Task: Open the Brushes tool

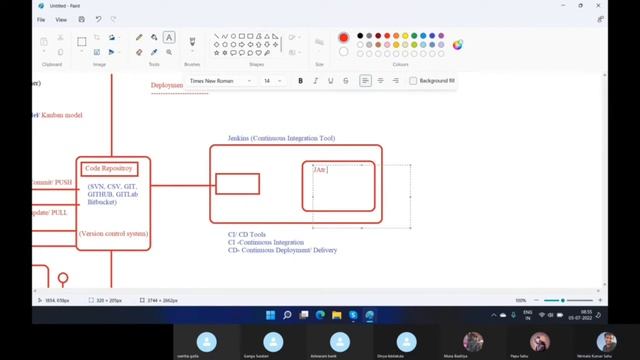Action: (x=192, y=41)
